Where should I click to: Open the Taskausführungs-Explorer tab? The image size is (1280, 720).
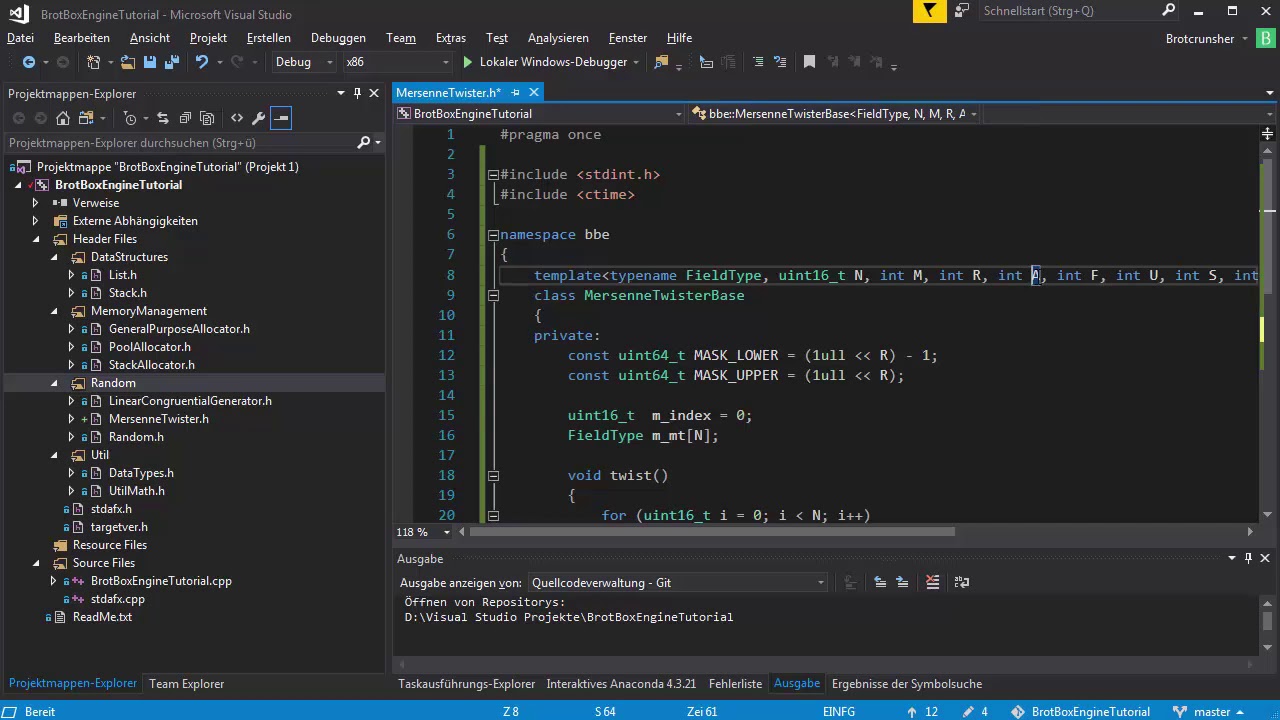click(x=466, y=684)
